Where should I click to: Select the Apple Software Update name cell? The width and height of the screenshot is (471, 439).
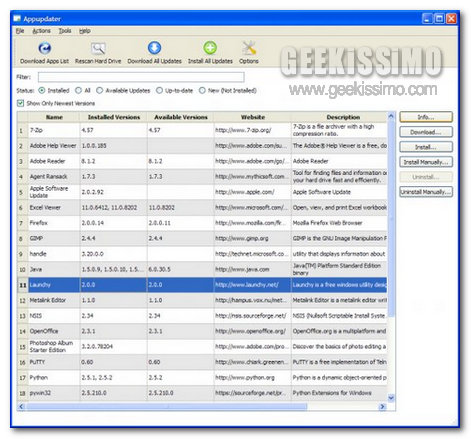click(x=54, y=192)
